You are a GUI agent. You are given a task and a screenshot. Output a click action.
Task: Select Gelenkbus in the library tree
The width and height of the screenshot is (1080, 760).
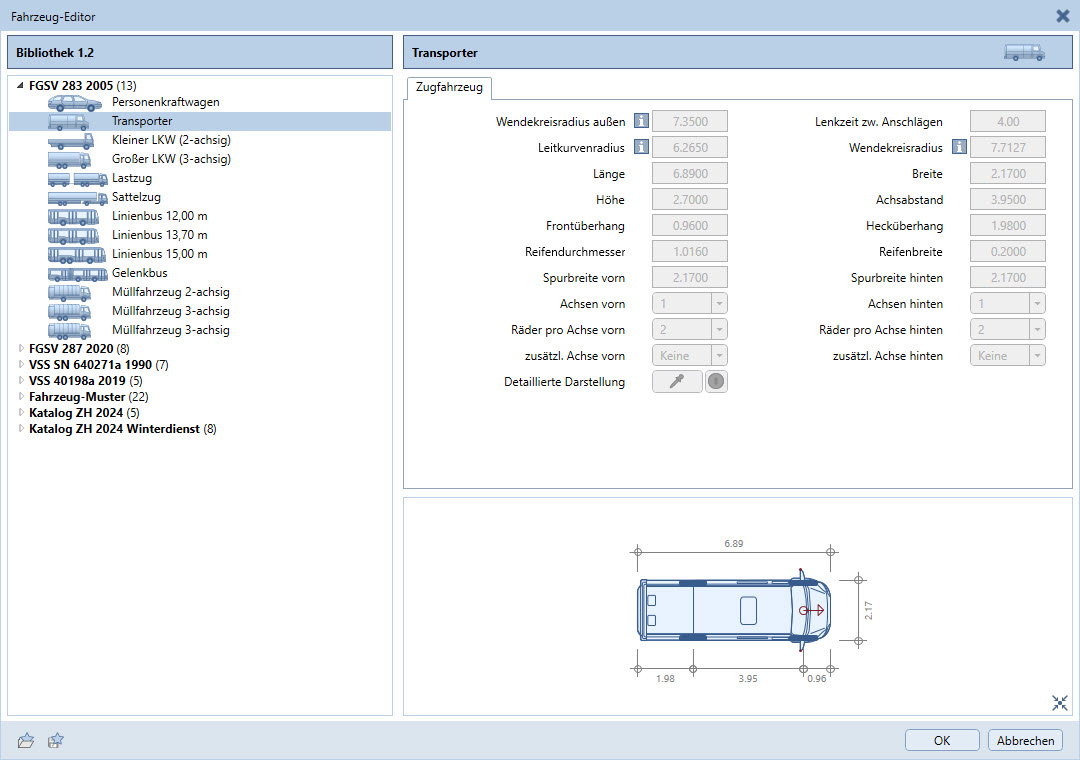[x=139, y=273]
